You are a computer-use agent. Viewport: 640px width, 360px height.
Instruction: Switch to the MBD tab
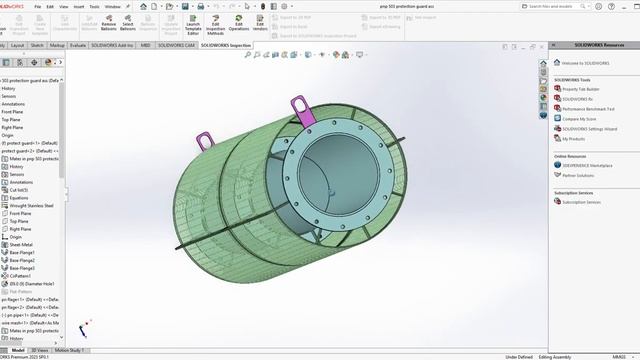point(145,45)
